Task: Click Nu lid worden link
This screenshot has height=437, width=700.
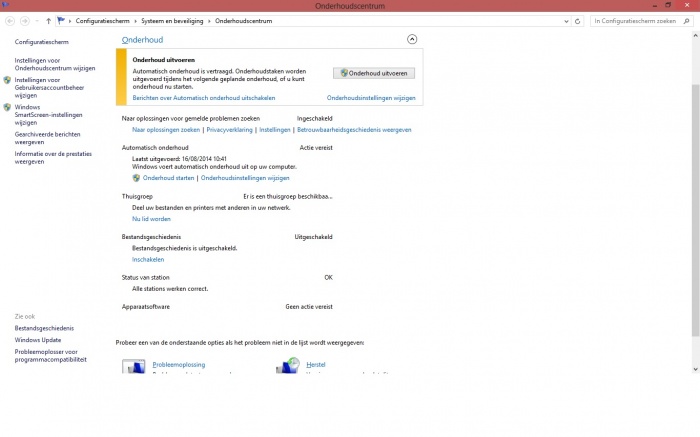Action: point(151,219)
